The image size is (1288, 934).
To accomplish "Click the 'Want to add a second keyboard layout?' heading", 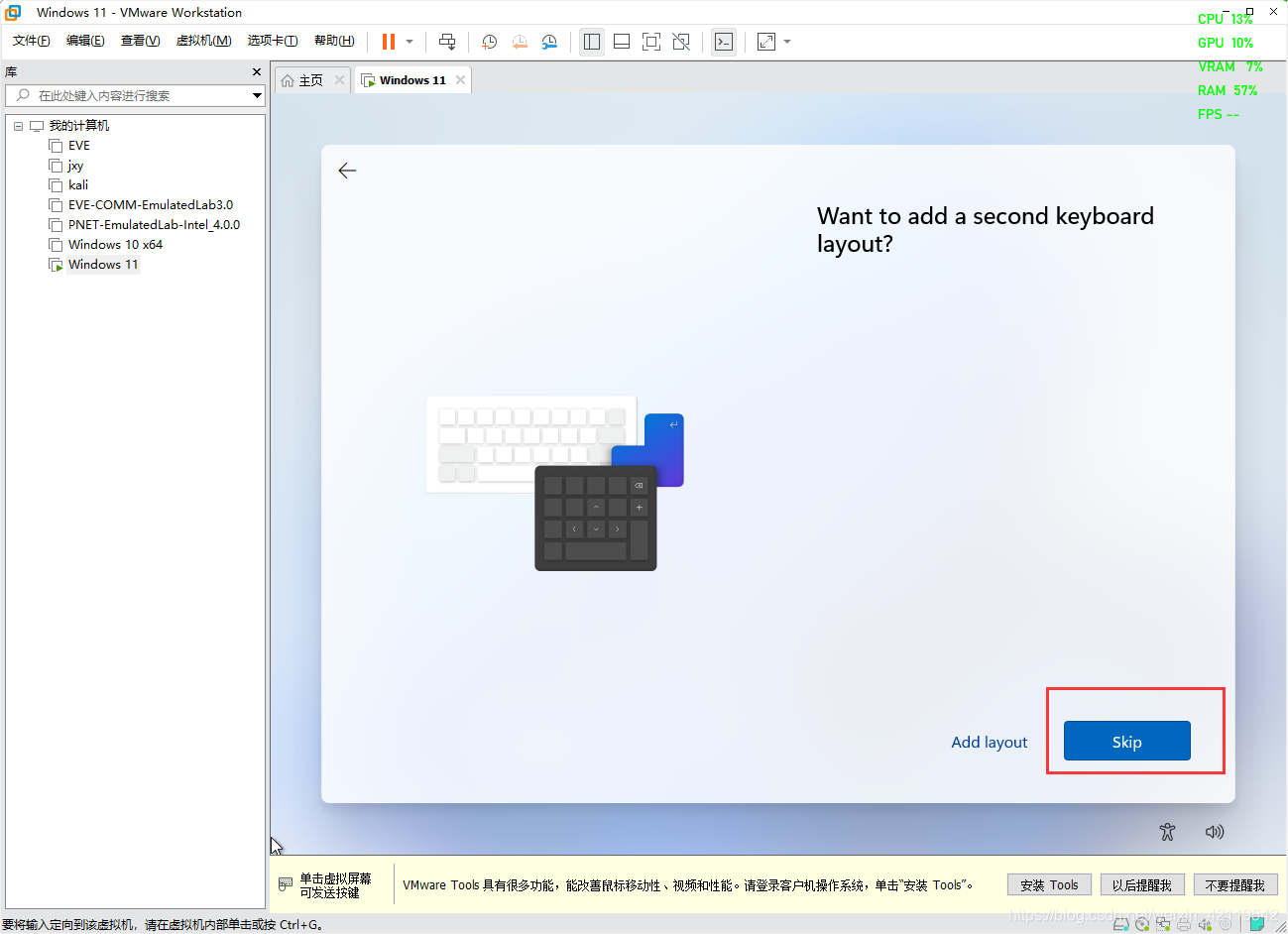I will coord(985,229).
